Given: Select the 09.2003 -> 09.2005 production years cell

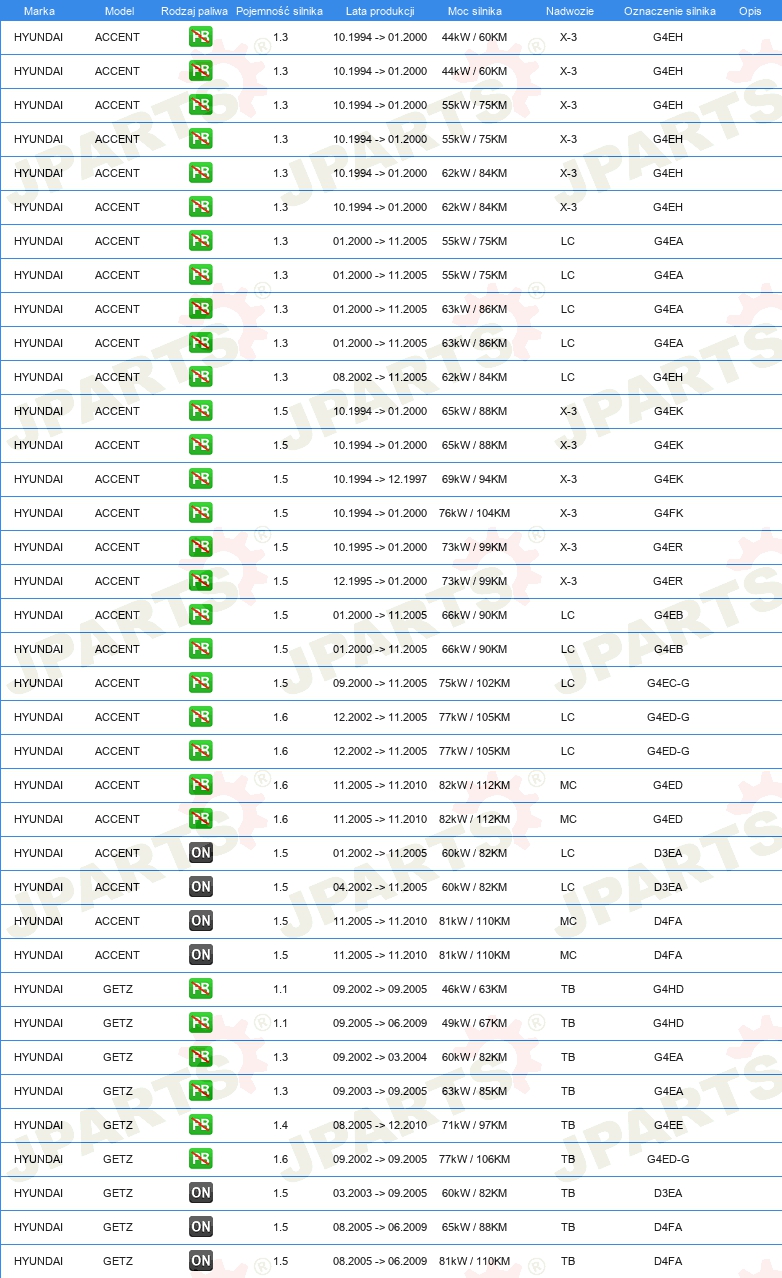Looking at the screenshot, I should [380, 1091].
